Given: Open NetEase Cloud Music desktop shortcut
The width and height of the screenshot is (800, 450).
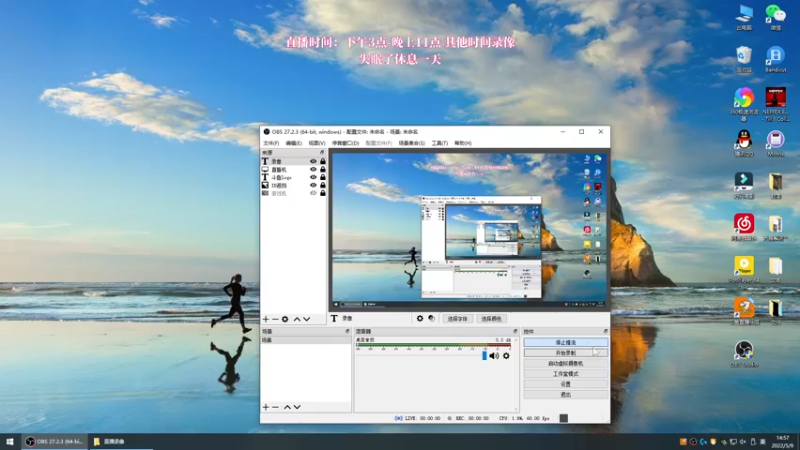Looking at the screenshot, I should coord(744,227).
